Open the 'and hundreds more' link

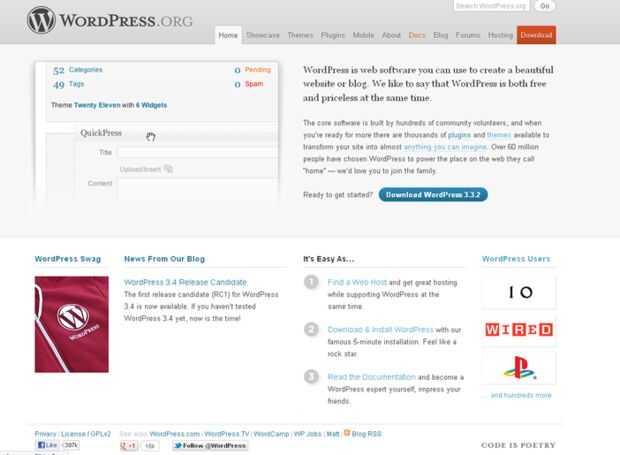[521, 395]
